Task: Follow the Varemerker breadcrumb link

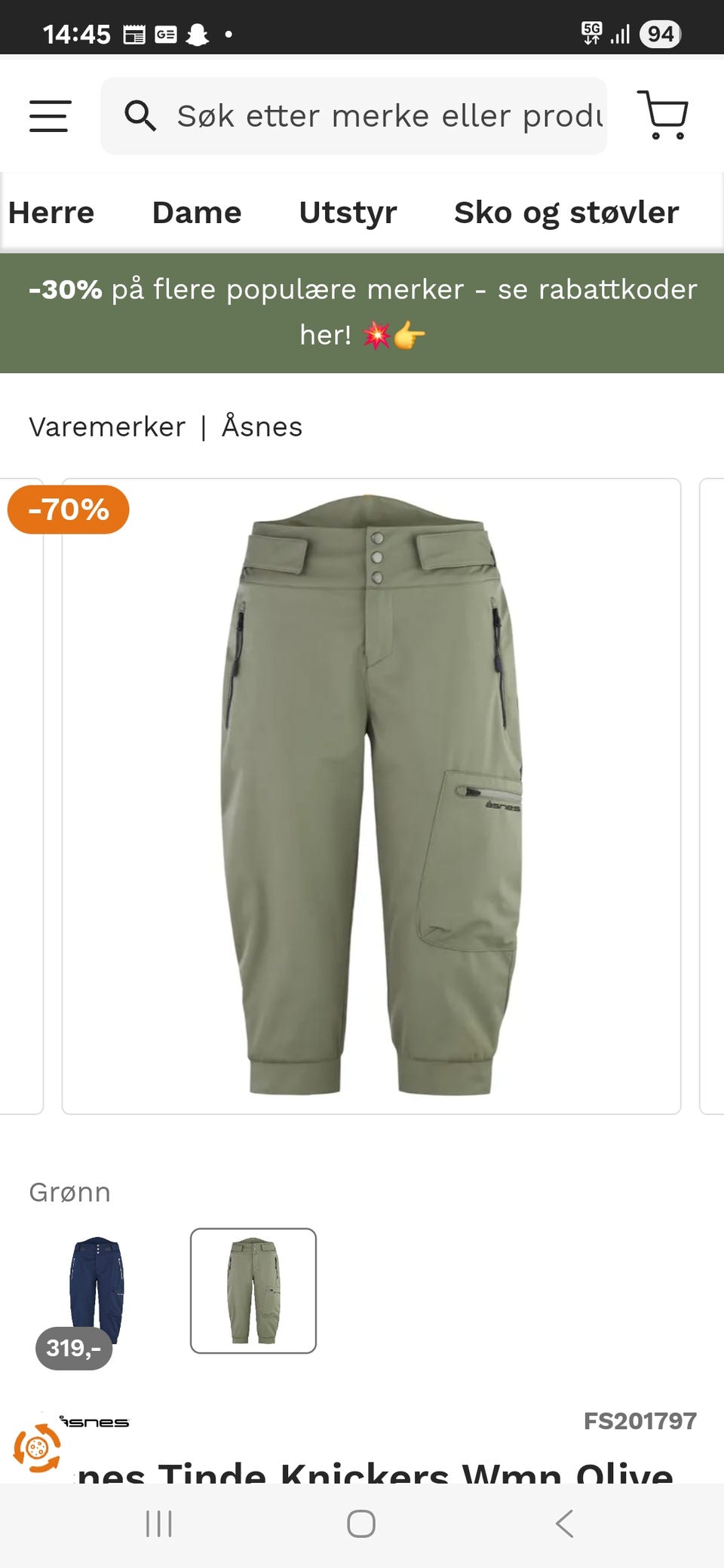Action: point(107,427)
